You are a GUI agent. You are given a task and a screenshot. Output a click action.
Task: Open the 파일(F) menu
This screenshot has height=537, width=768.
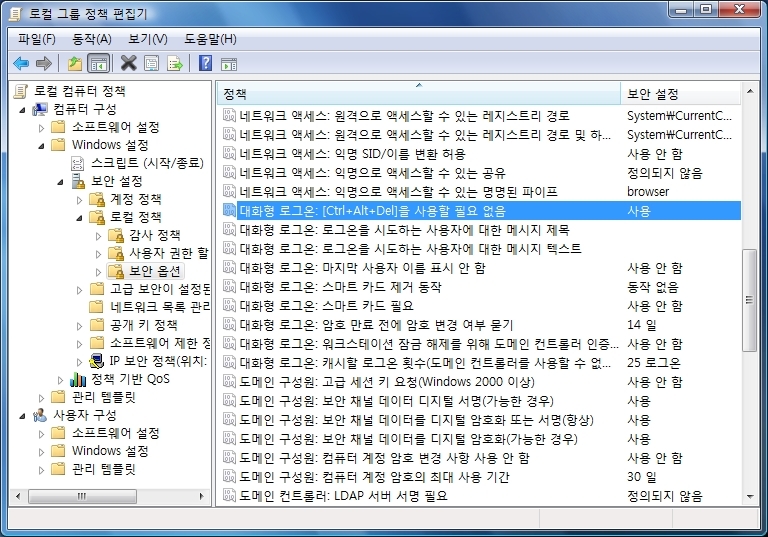coord(37,39)
